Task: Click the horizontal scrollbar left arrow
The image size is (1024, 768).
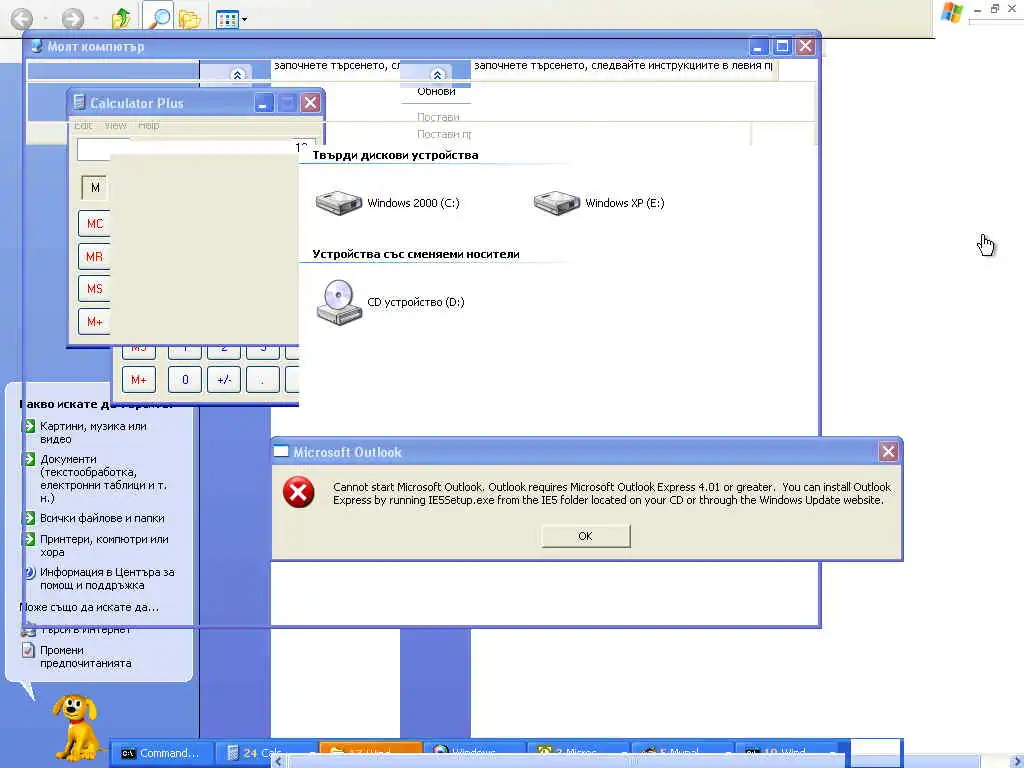Action: (279, 761)
